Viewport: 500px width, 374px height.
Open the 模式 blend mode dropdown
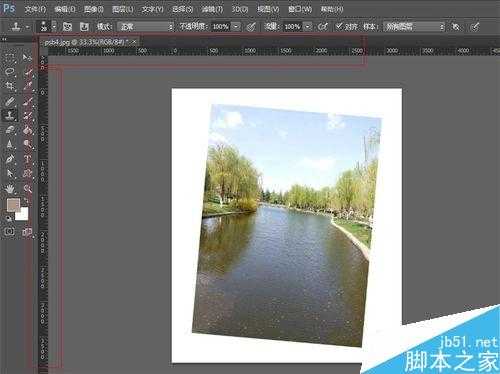(146, 27)
